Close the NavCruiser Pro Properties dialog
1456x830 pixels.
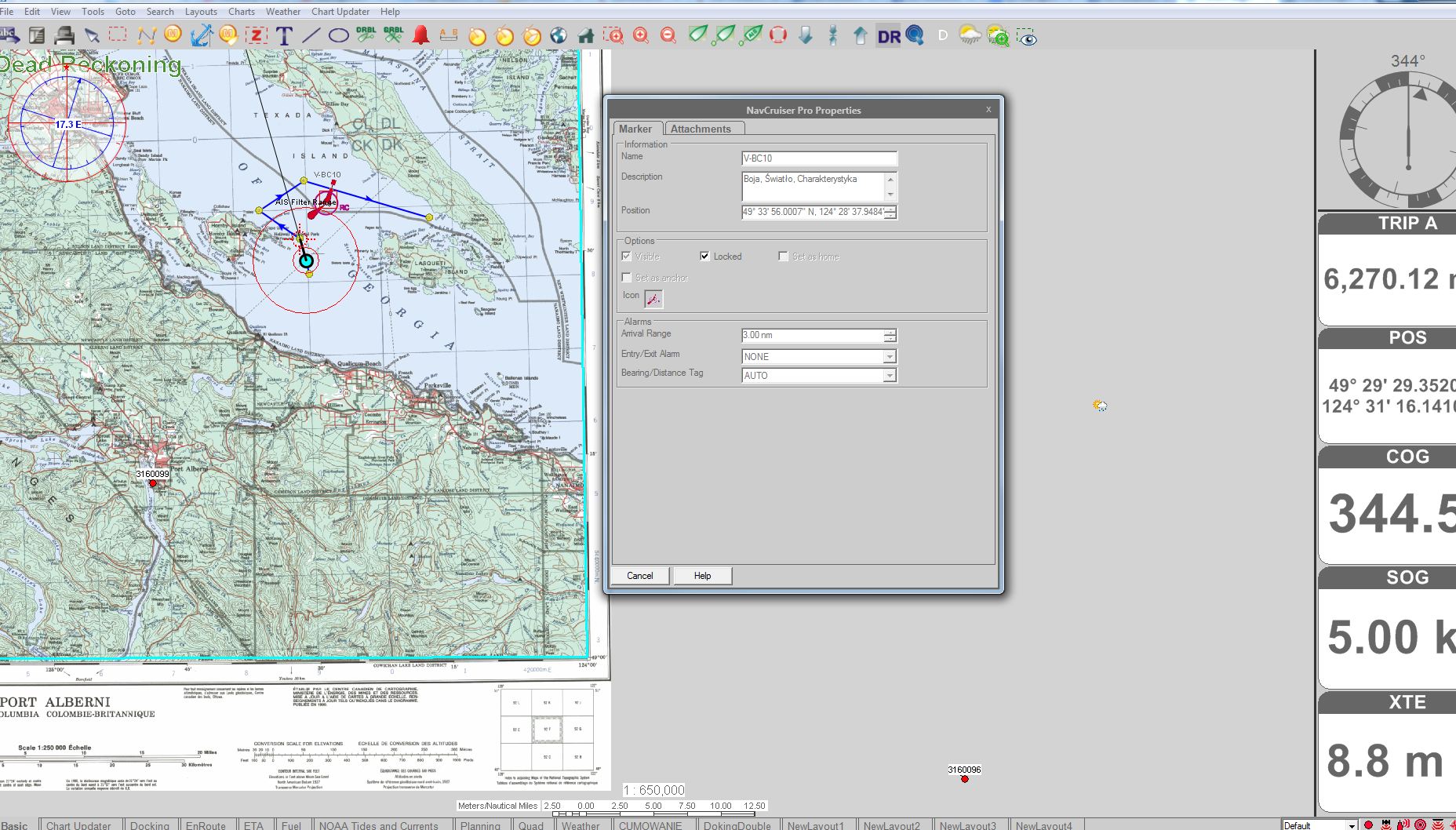988,110
